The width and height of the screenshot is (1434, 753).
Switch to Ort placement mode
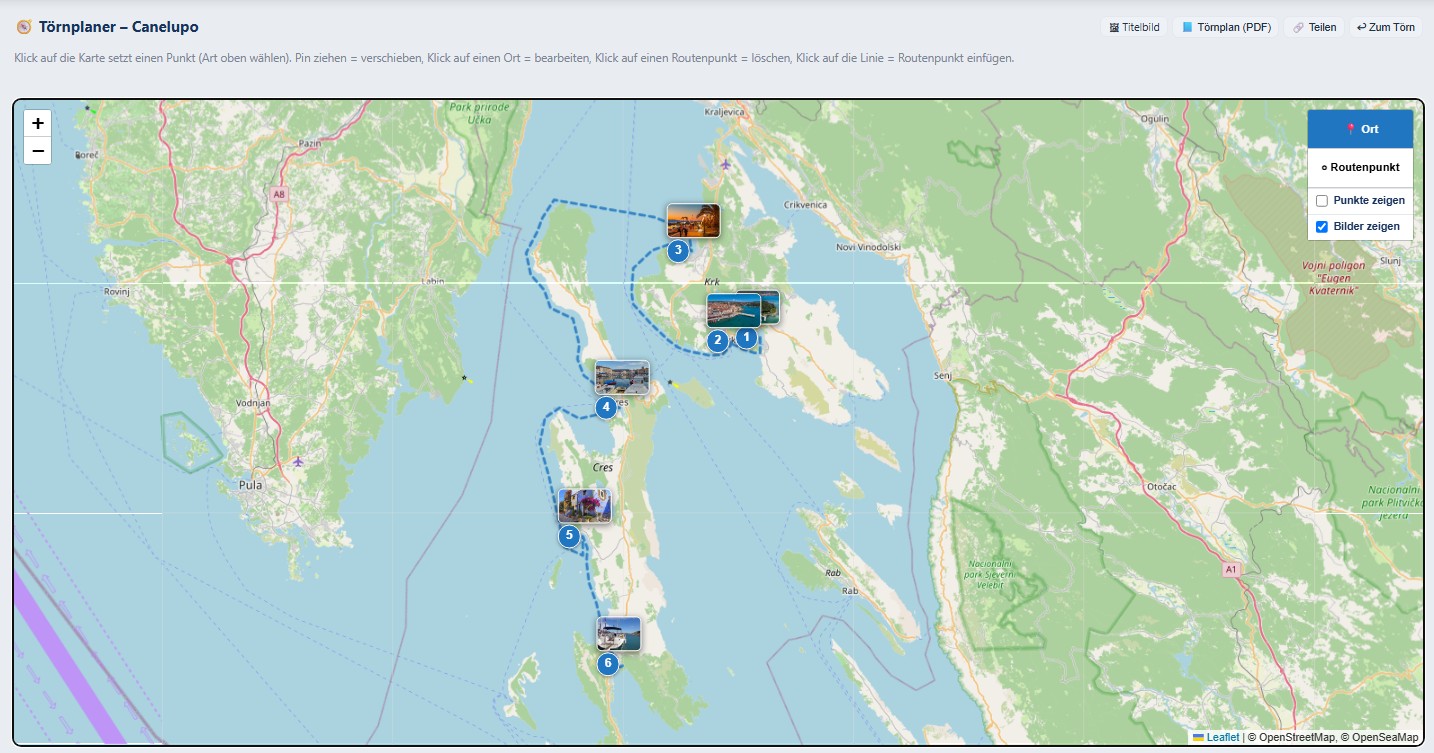(1360, 129)
